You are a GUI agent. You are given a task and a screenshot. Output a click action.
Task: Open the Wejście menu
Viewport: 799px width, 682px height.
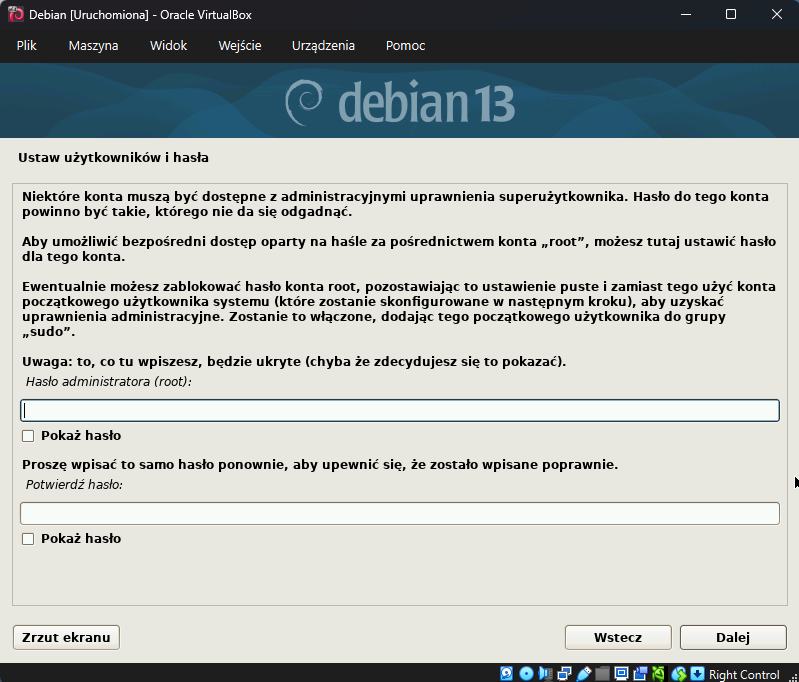[x=240, y=46]
